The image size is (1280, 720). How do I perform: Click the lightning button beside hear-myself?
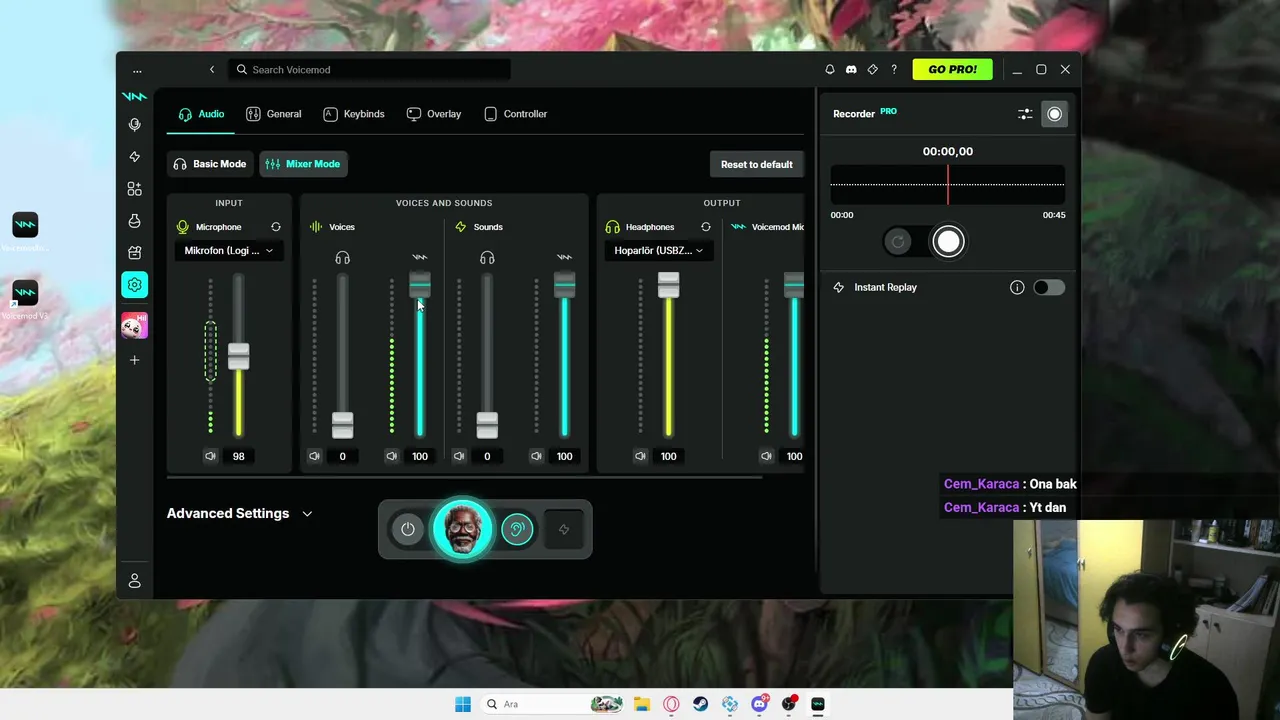point(564,529)
